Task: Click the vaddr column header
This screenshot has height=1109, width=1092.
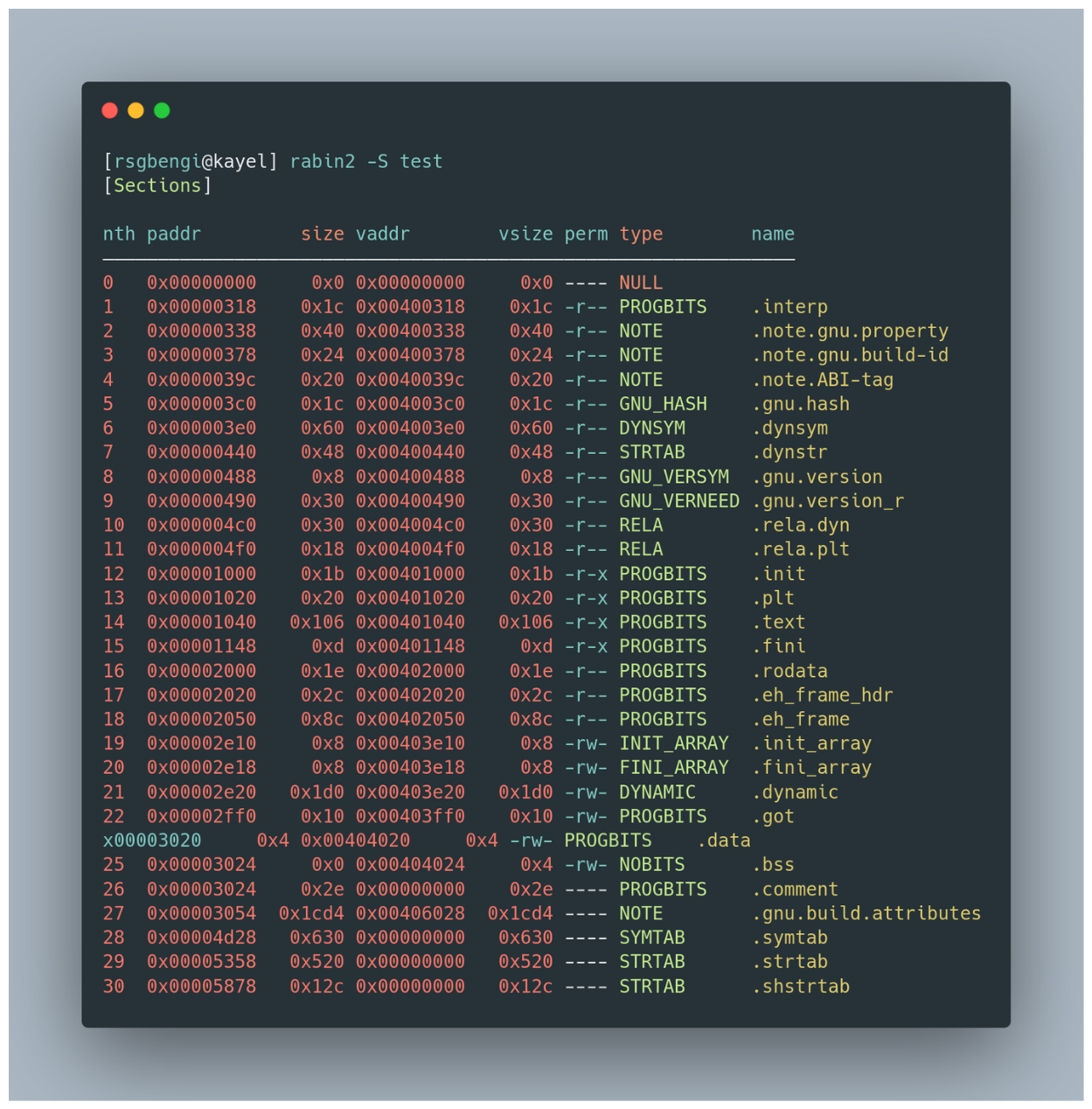Action: (382, 234)
